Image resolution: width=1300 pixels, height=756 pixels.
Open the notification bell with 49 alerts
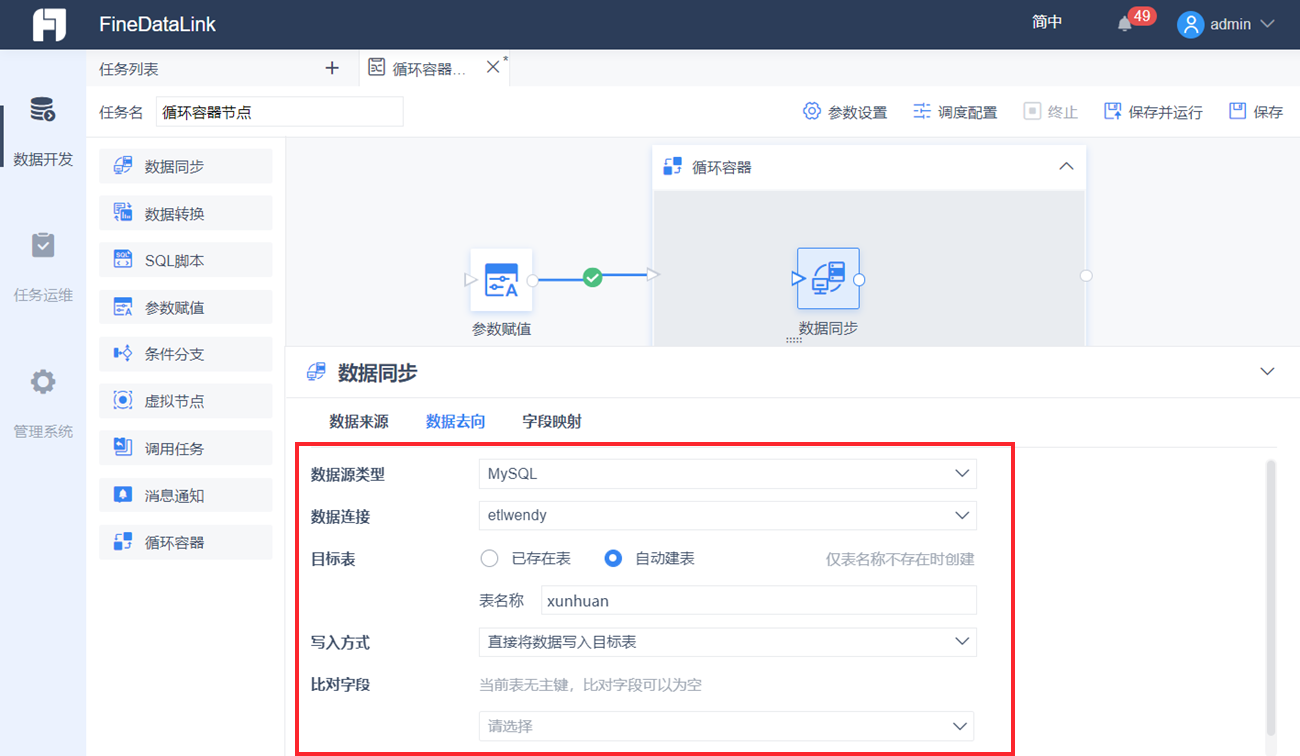click(1125, 24)
